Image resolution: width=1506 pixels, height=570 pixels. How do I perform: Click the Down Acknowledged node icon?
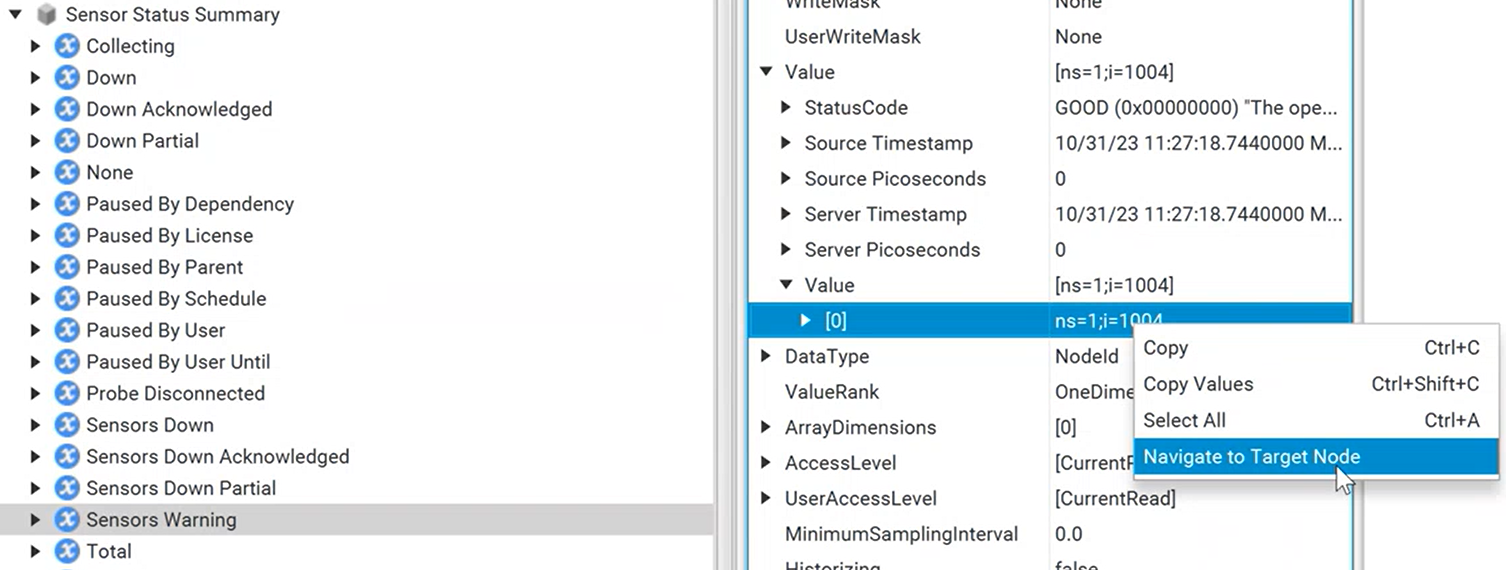pyautogui.click(x=67, y=109)
